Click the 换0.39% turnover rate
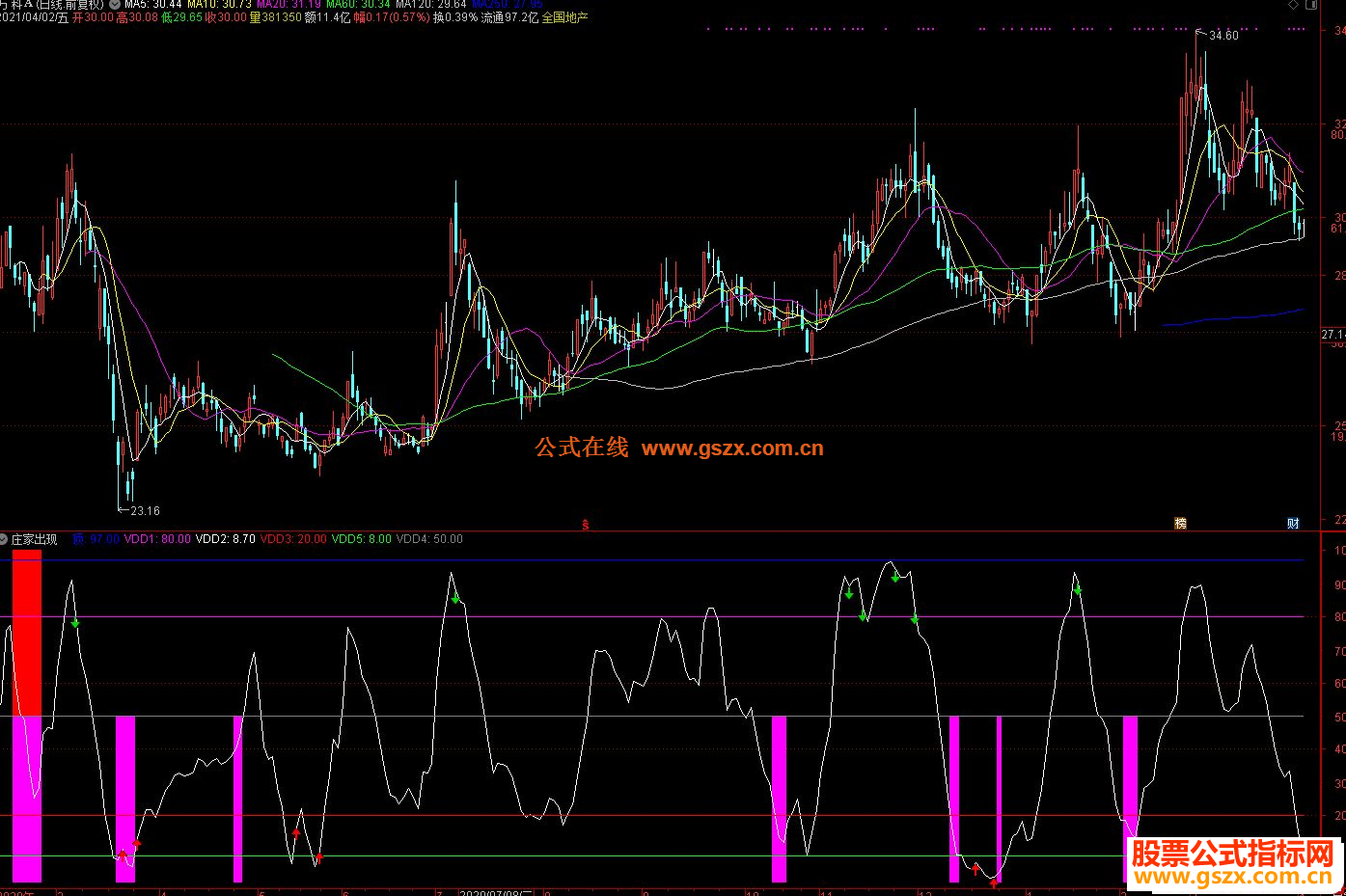 coord(455,17)
